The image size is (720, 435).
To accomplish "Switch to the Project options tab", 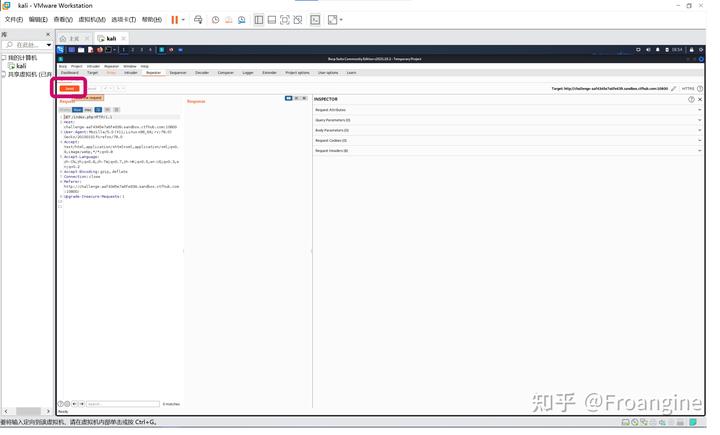I will coord(298,73).
